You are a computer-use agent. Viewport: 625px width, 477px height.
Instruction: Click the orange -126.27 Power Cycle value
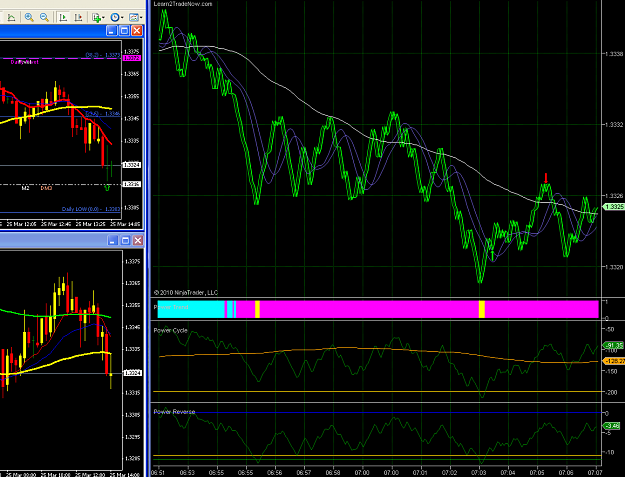tap(614, 361)
